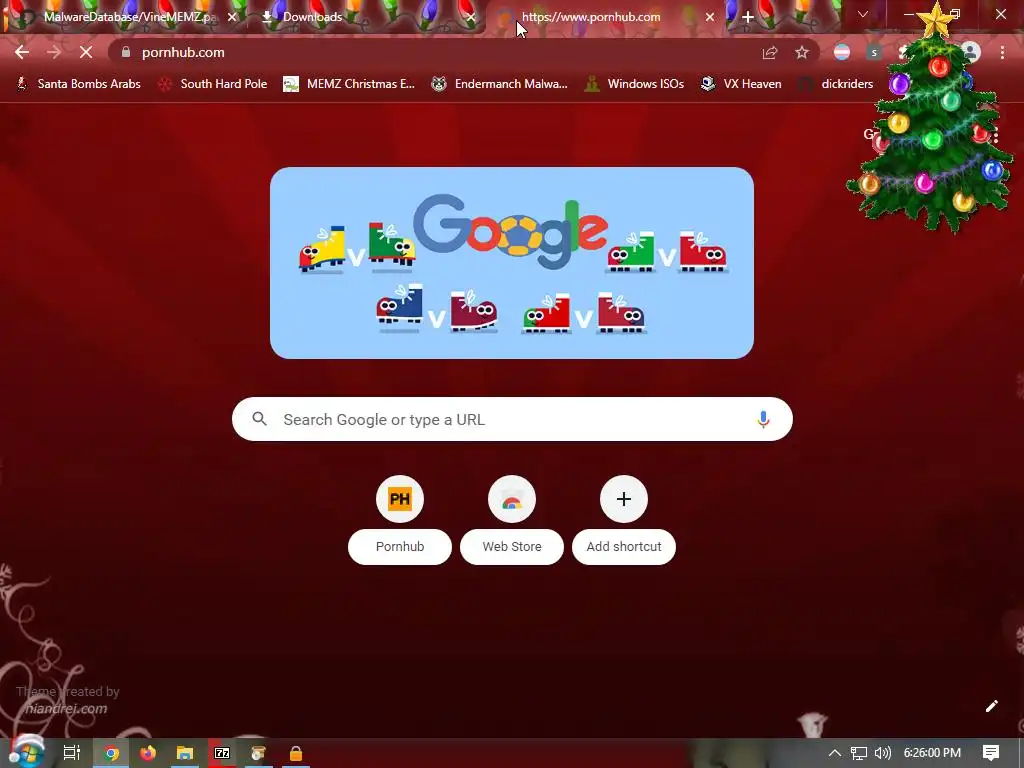This screenshot has width=1024, height=768.
Task: Open the South Hard Pole bookmark
Action: click(x=213, y=84)
